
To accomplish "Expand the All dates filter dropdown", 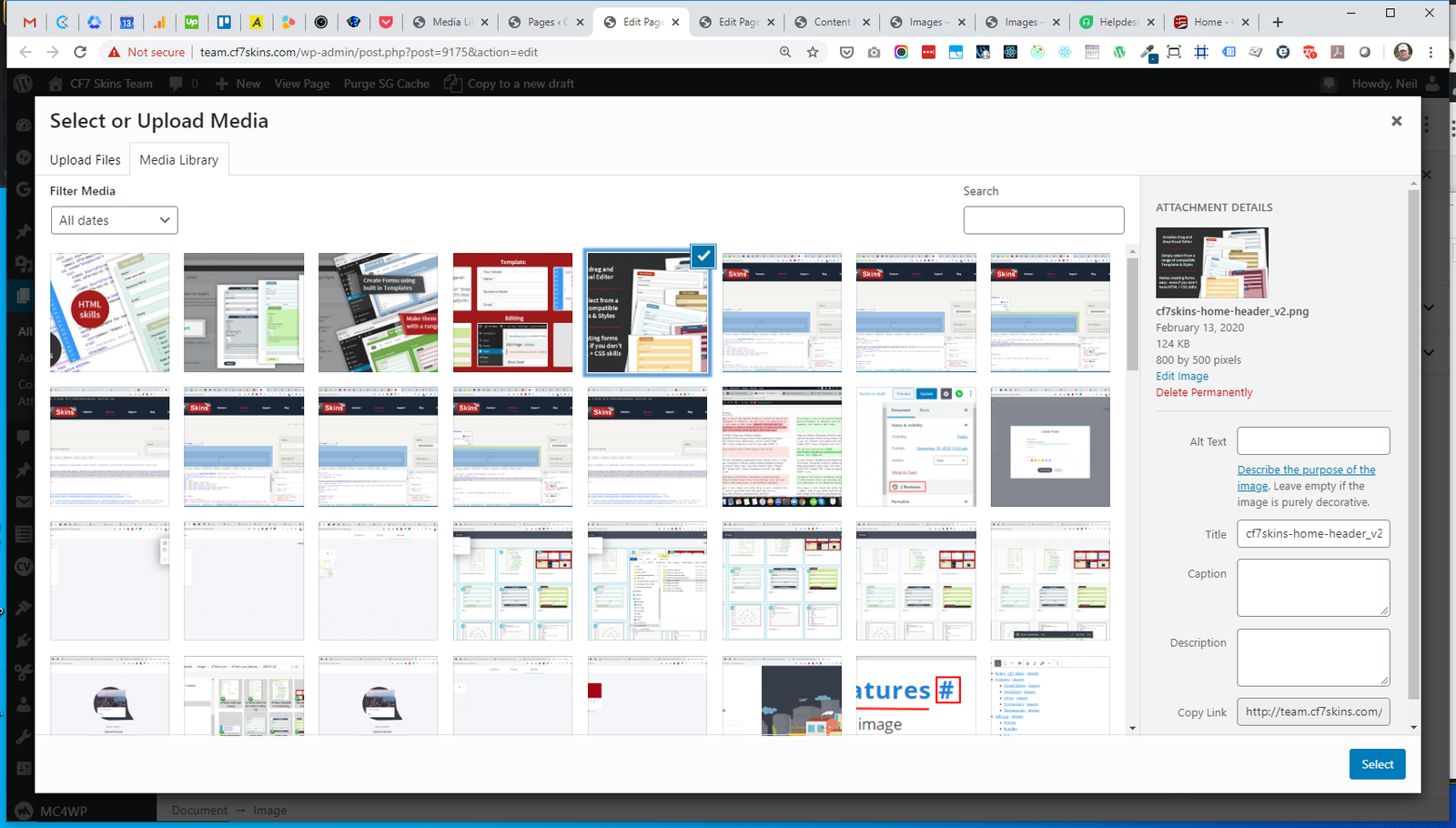I will click(x=114, y=220).
